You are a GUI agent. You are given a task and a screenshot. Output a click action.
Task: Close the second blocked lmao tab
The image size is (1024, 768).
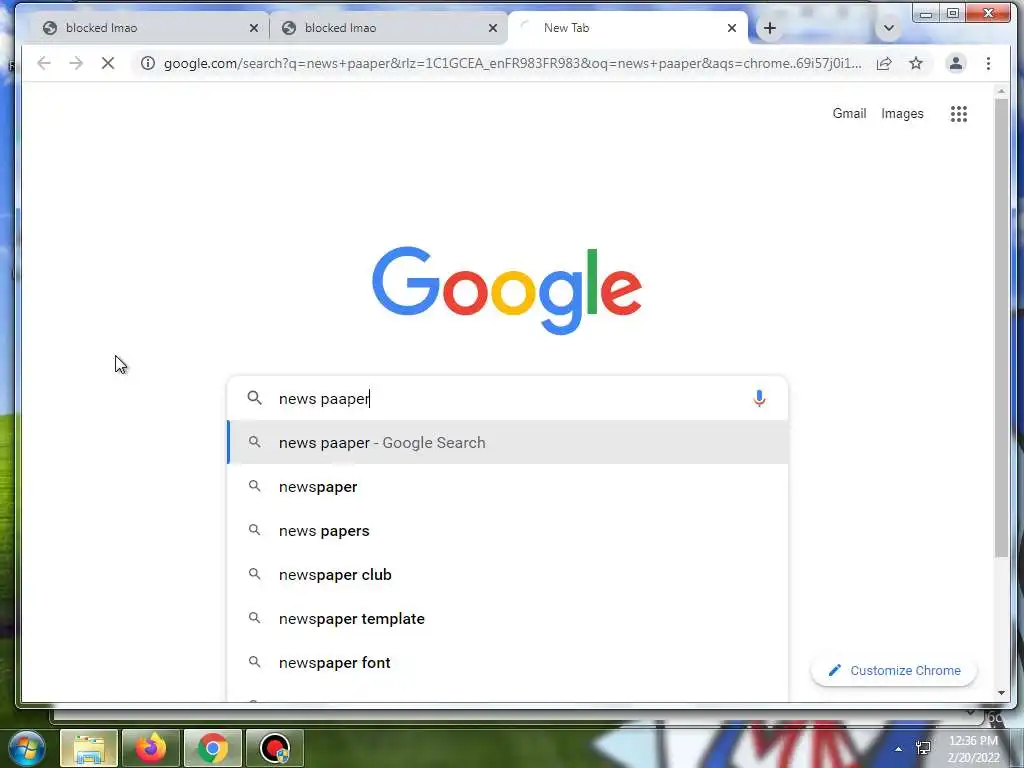pyautogui.click(x=493, y=28)
